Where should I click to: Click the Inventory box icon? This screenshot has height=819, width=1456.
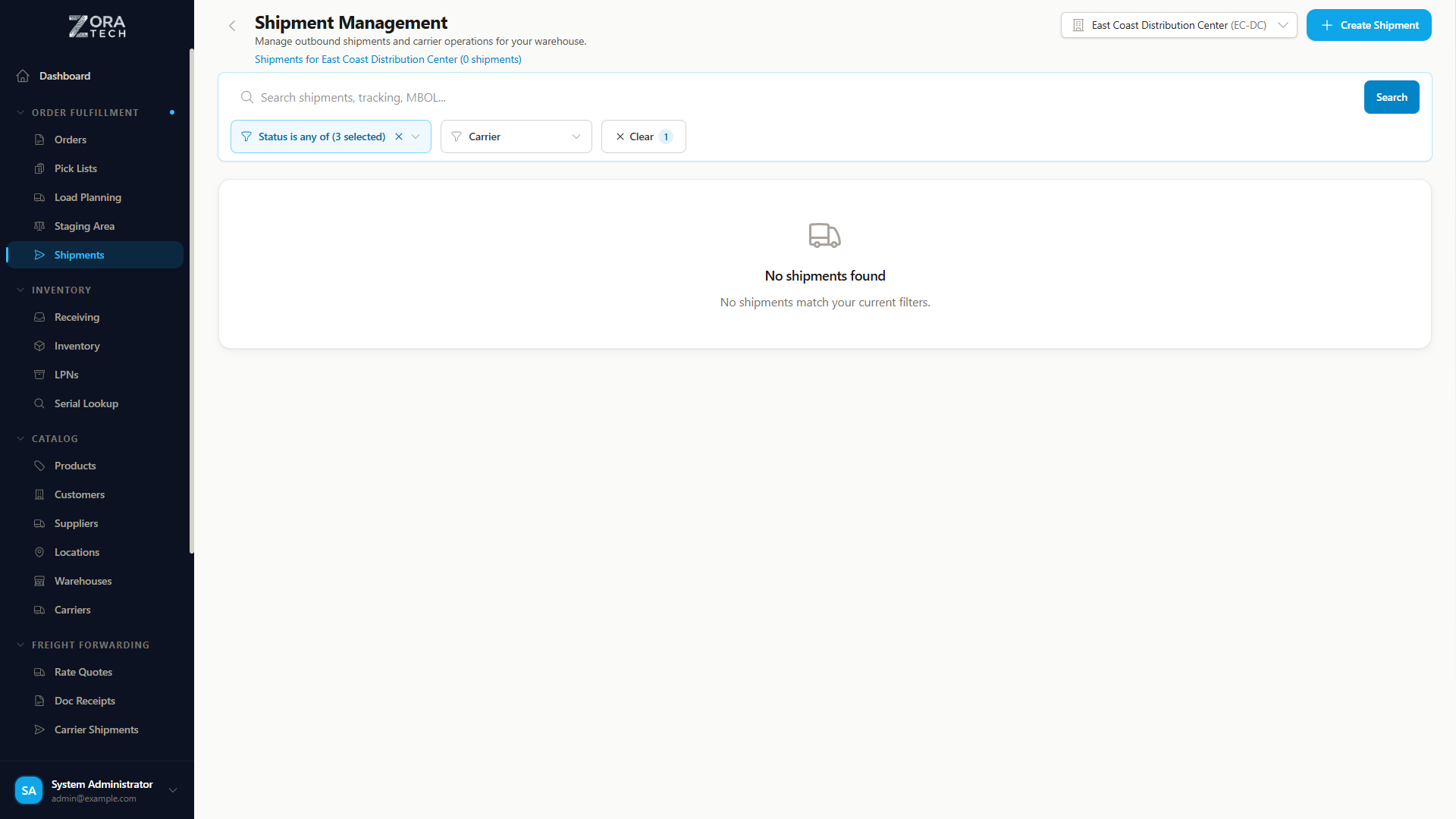pos(39,346)
